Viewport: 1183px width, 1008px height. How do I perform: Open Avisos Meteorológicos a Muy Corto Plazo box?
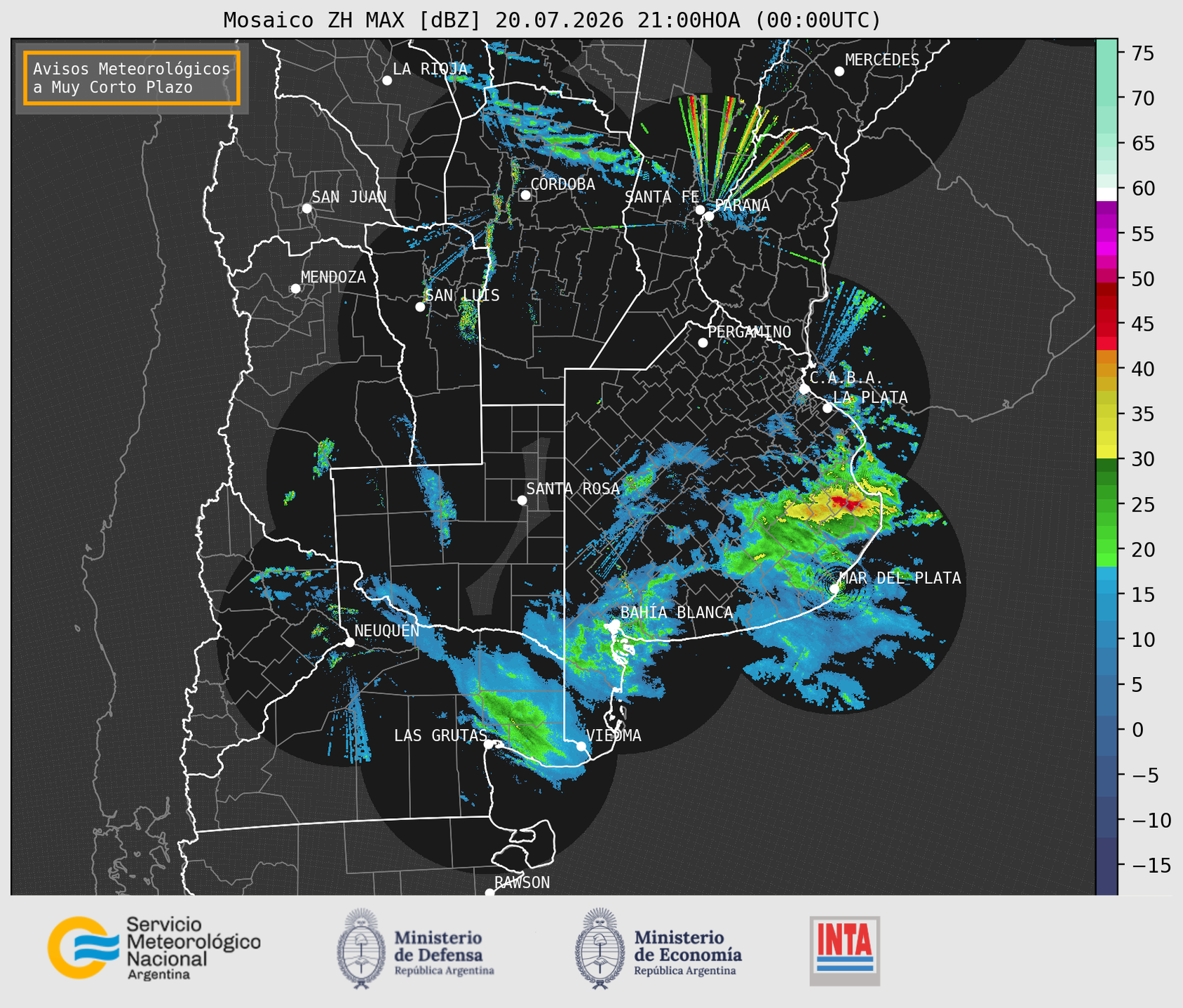(x=132, y=78)
